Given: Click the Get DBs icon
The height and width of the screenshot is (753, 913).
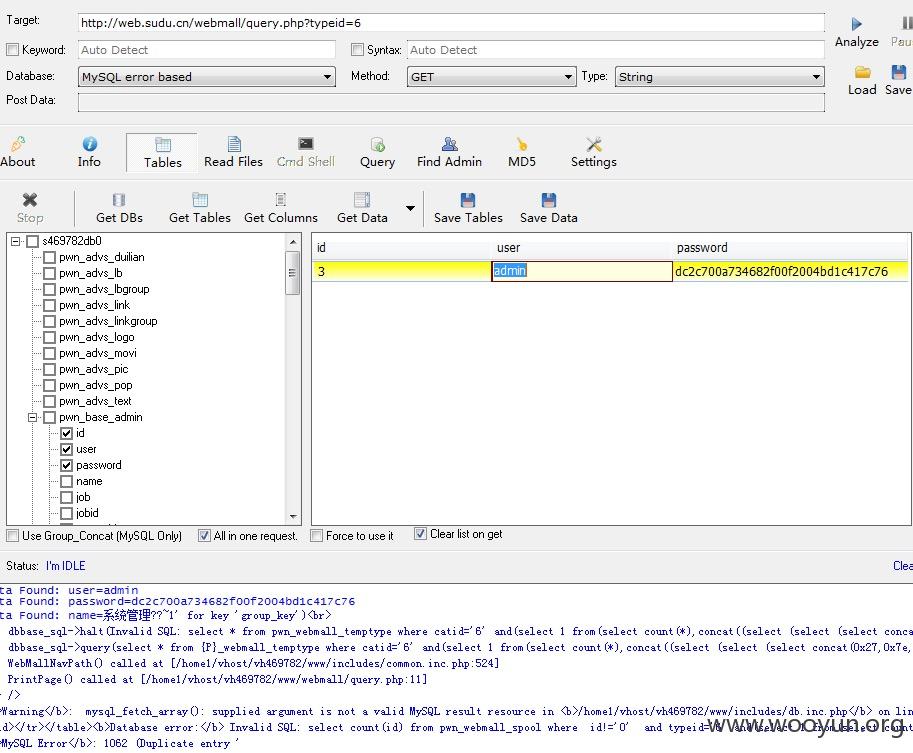Looking at the screenshot, I should 119,200.
